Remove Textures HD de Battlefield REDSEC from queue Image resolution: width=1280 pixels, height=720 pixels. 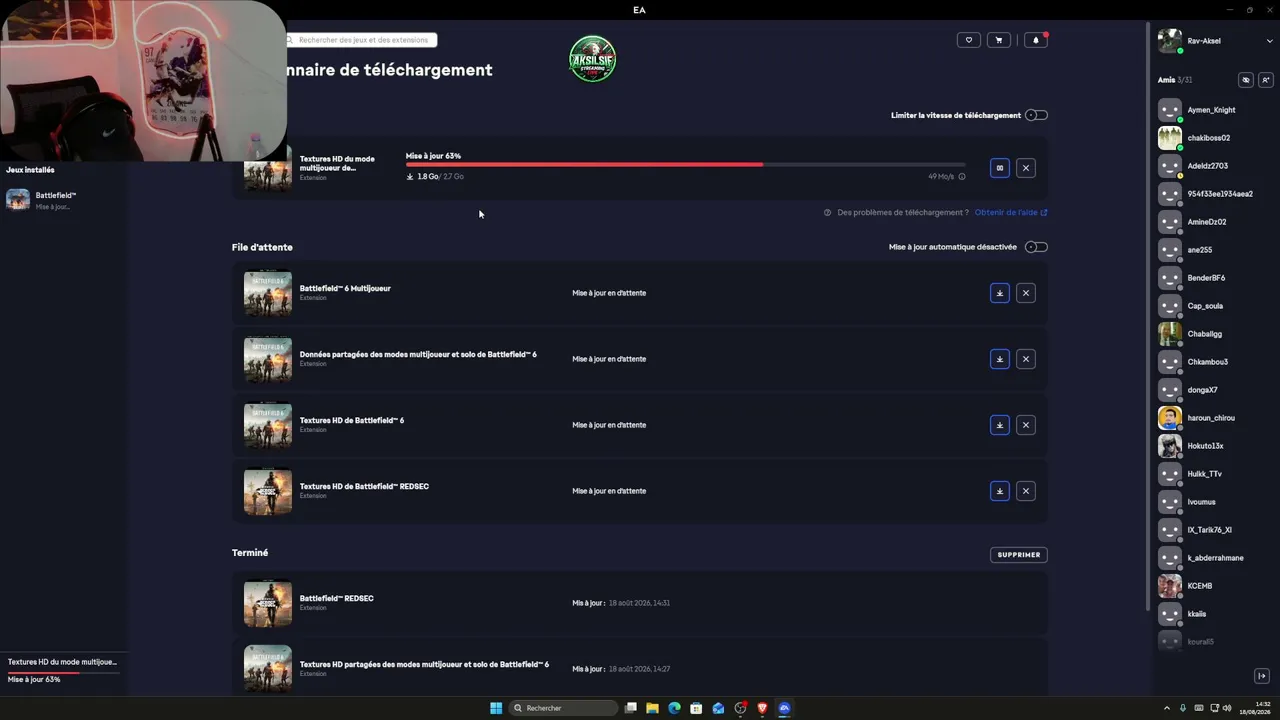pyautogui.click(x=1025, y=491)
